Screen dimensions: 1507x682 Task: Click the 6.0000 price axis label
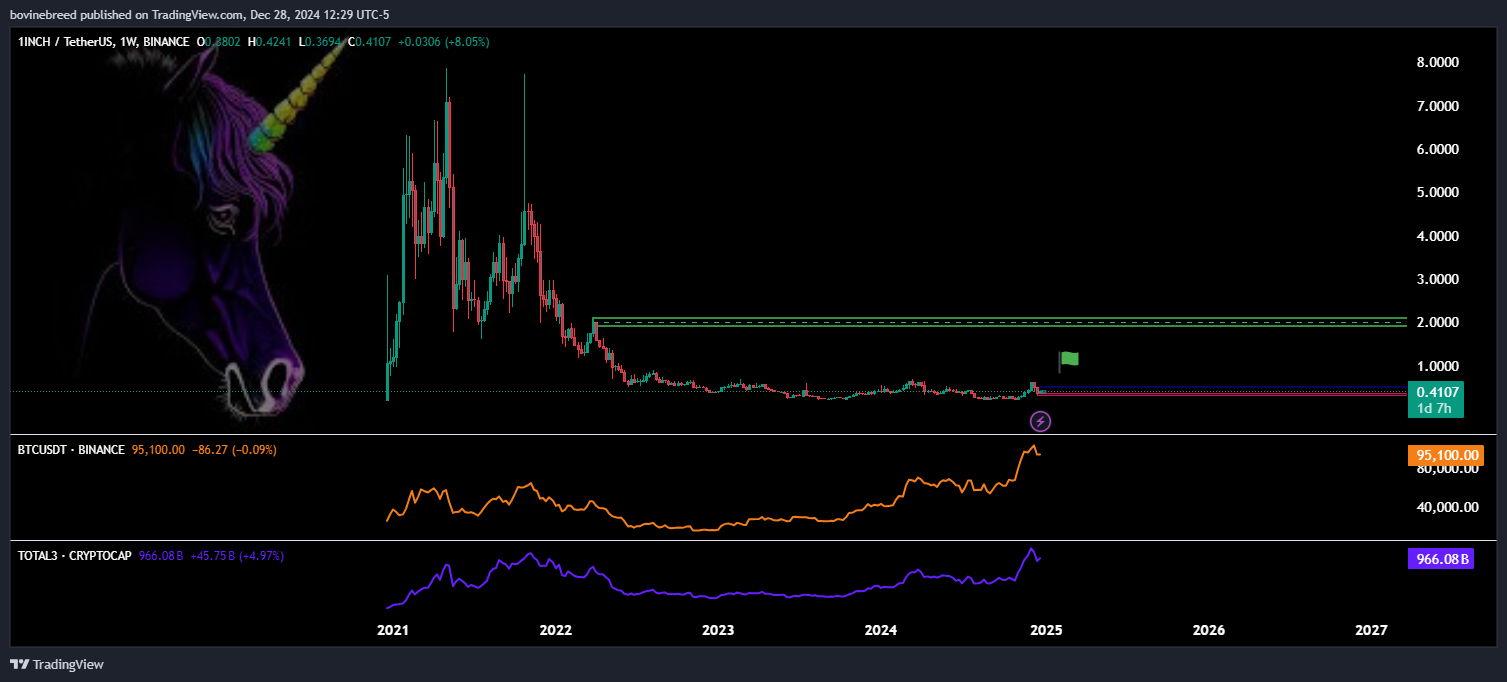pos(1438,149)
